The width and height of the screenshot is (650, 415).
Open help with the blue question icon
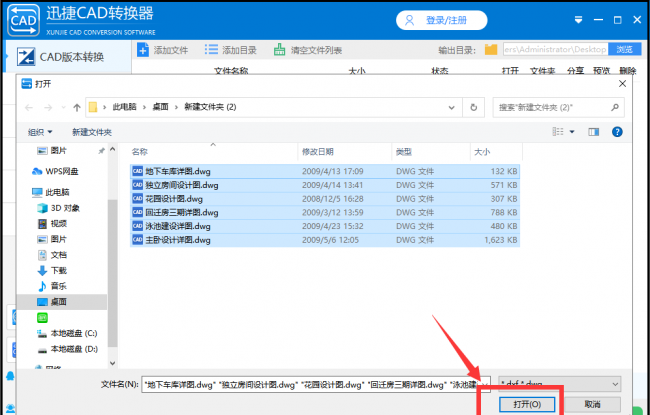(x=617, y=132)
